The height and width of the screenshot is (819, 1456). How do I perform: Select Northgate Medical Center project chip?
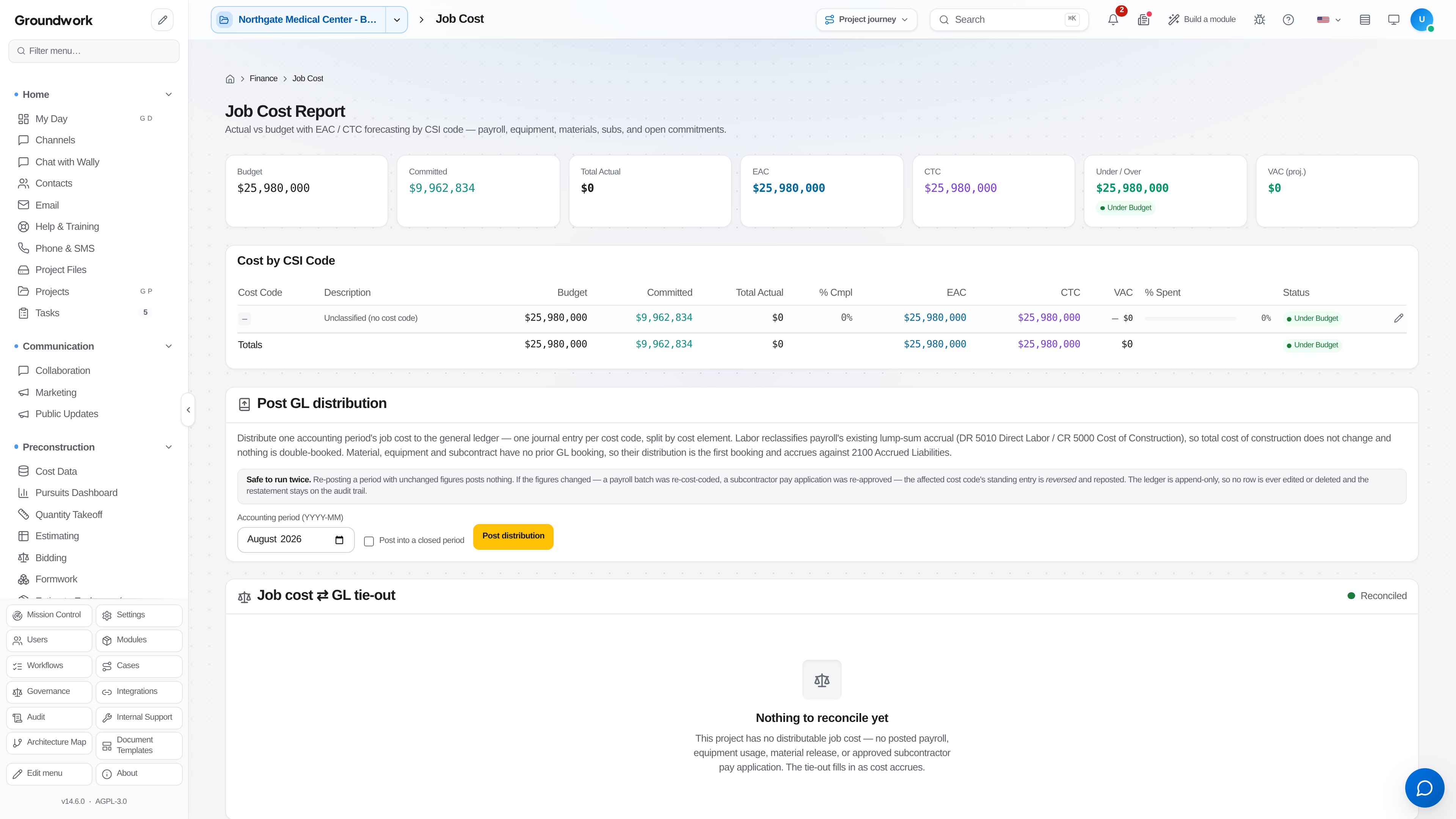point(298,20)
